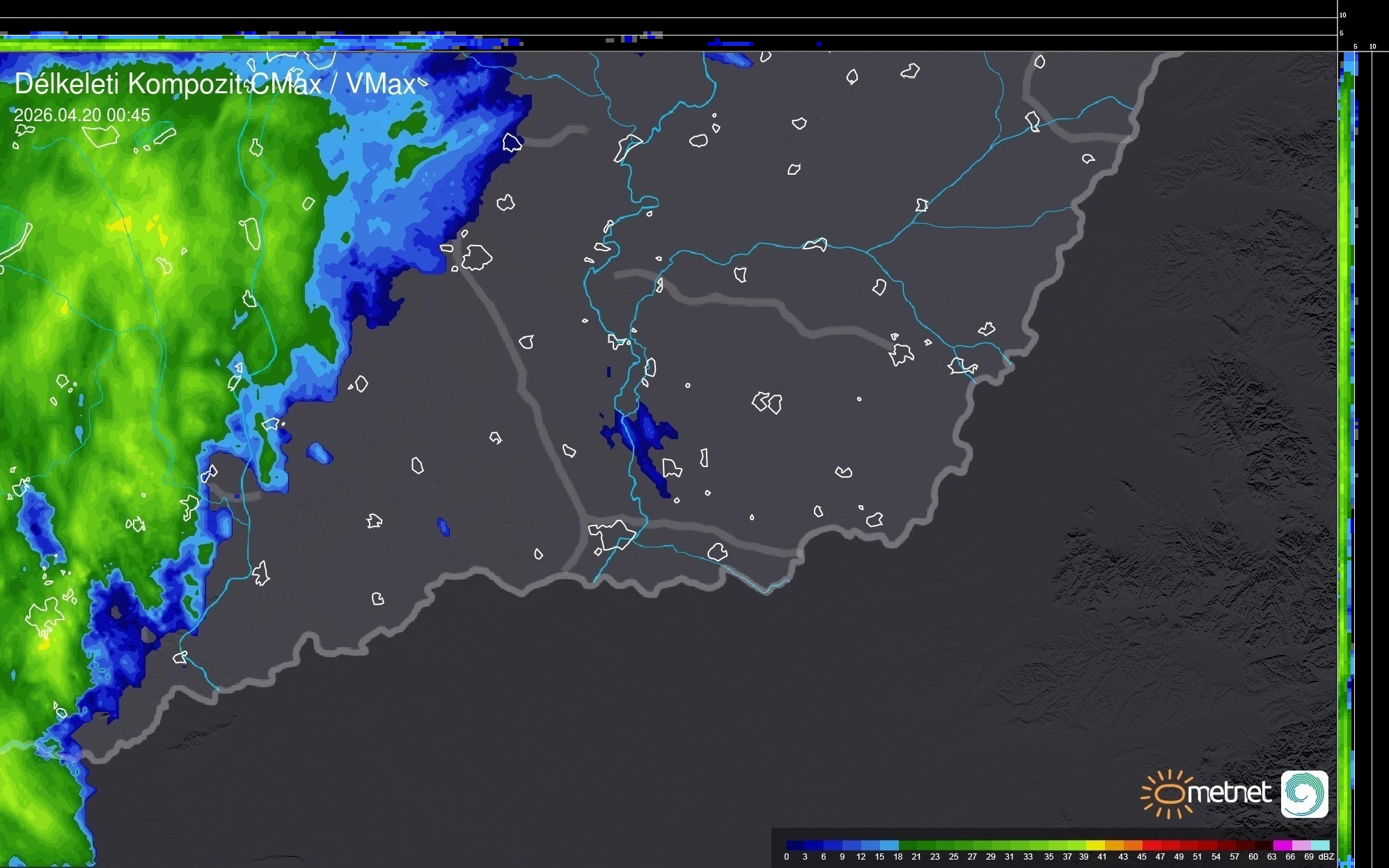The width and height of the screenshot is (1389, 868).
Task: Click the dBZ unit label in legend
Action: click(1326, 857)
